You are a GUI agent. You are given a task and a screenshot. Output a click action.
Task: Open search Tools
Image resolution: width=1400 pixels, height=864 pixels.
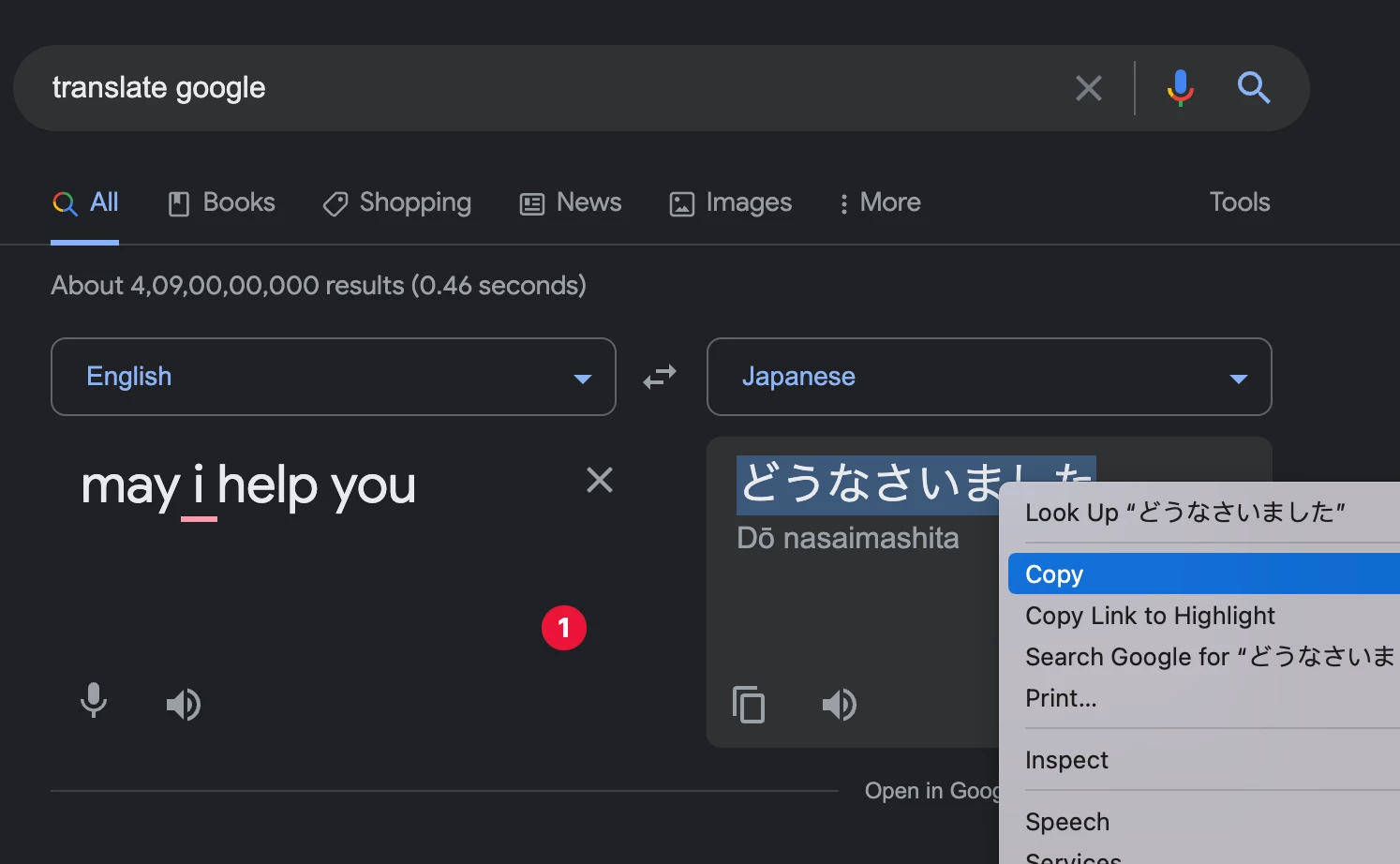tap(1239, 202)
